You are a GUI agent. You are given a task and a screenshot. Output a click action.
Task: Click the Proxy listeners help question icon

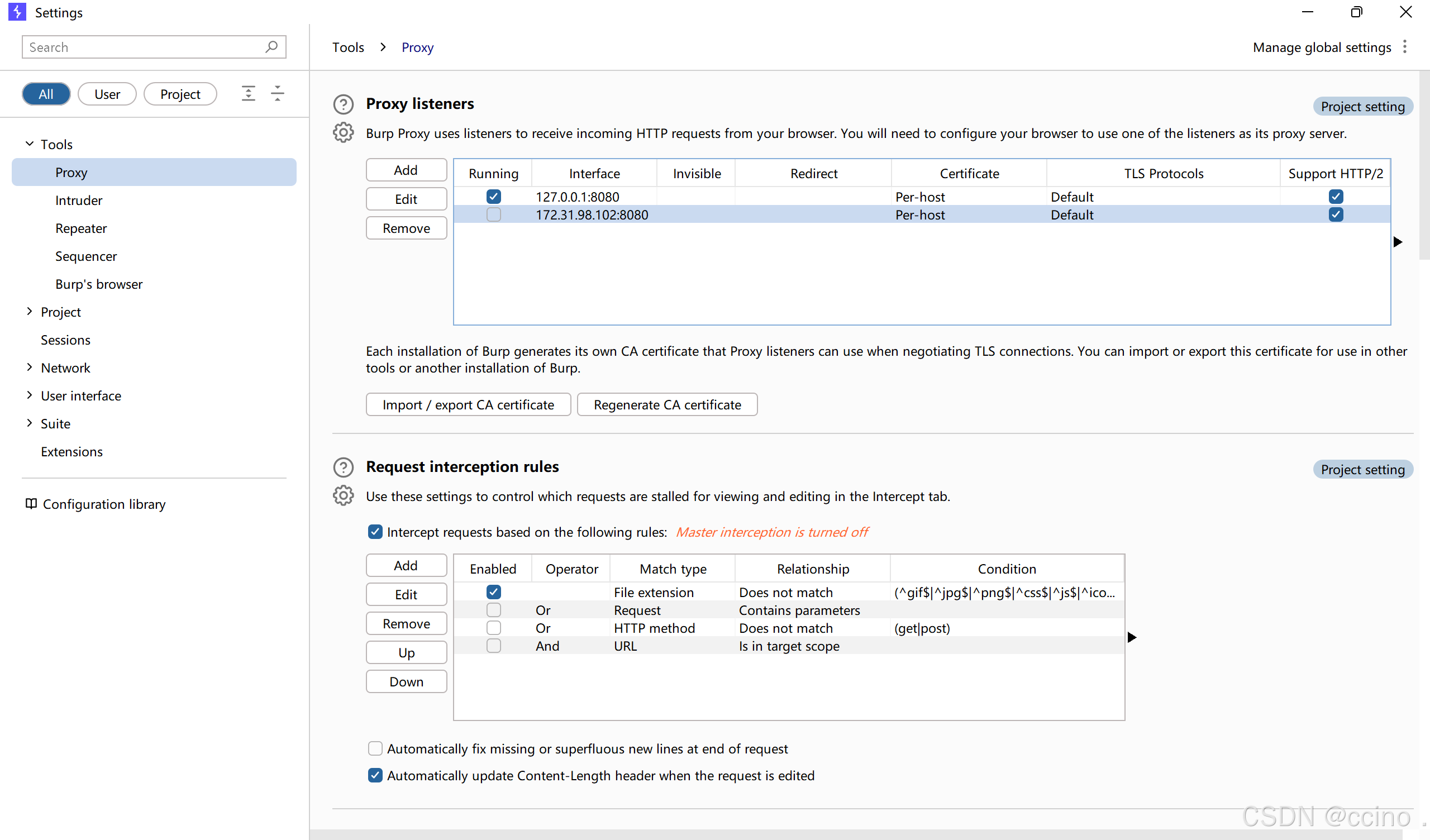pyautogui.click(x=344, y=104)
